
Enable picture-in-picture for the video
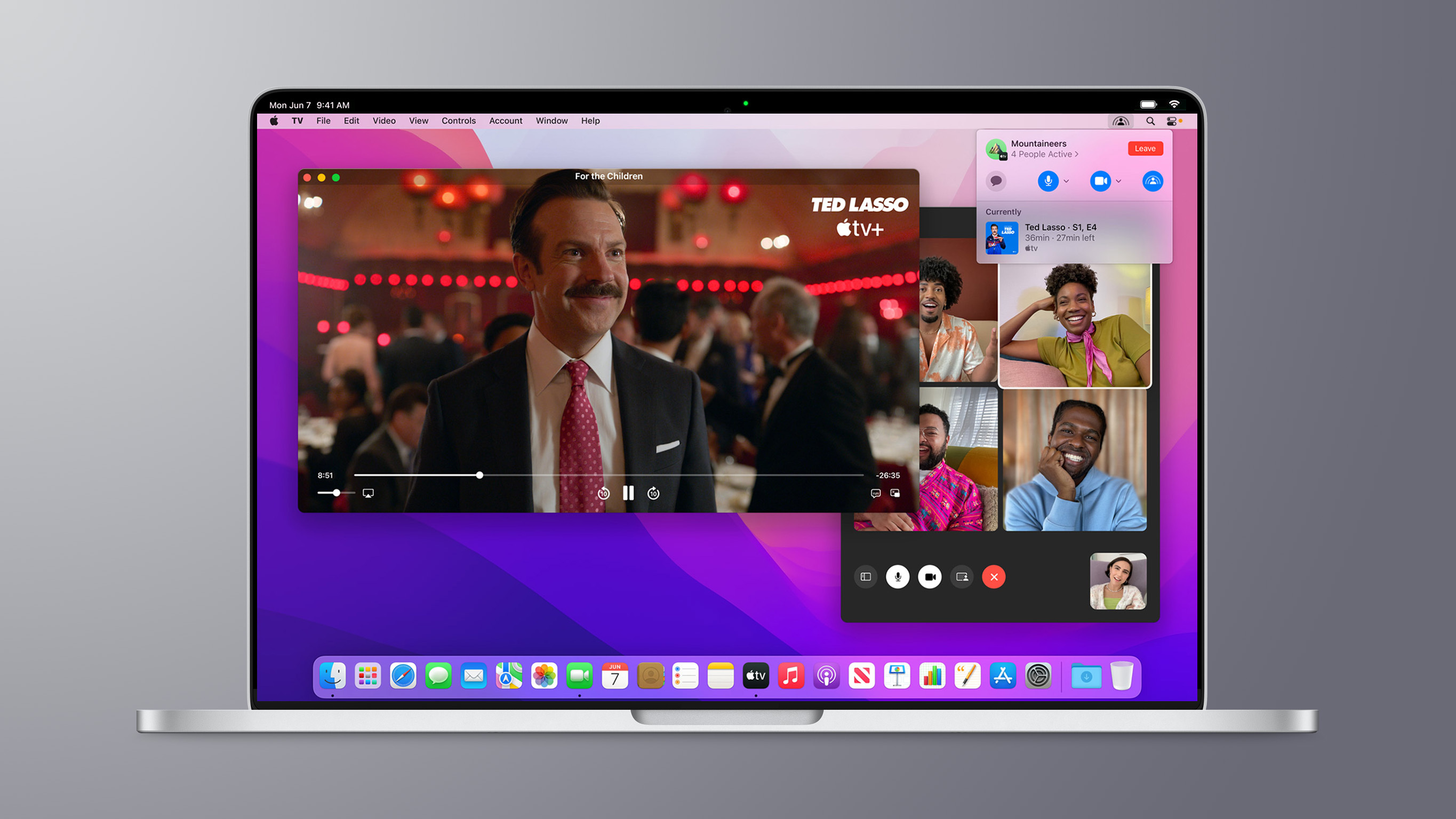tap(895, 493)
